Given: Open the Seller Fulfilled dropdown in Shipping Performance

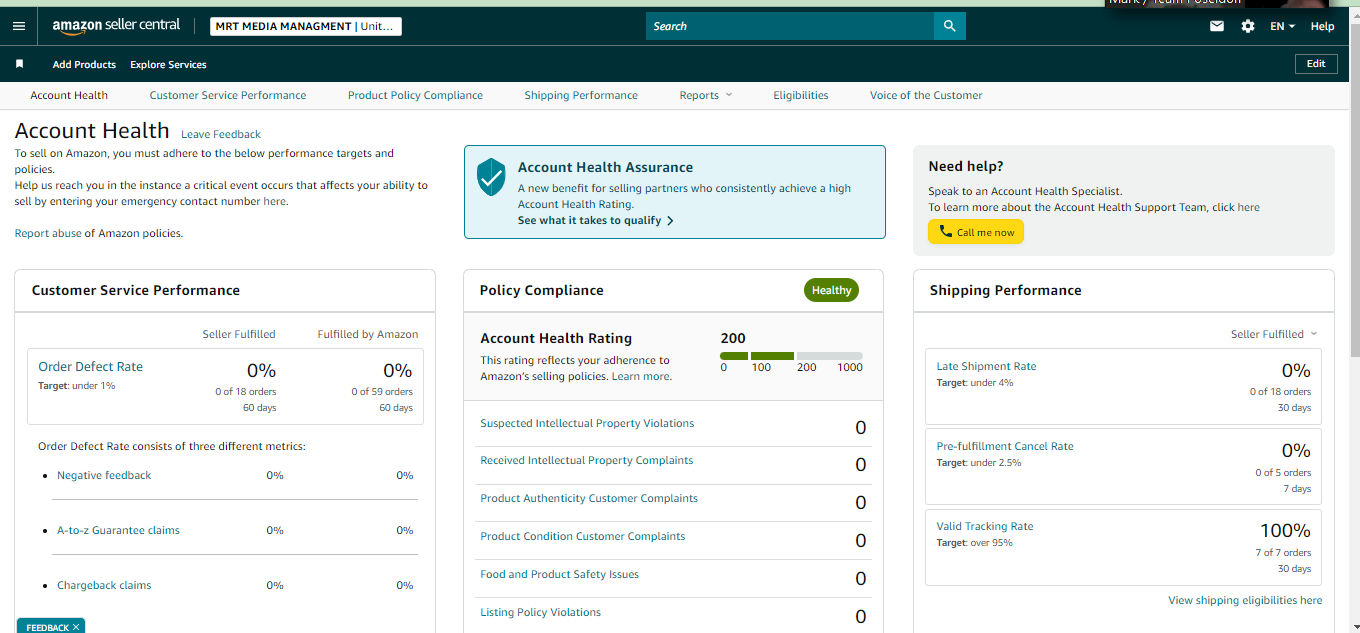Looking at the screenshot, I should (x=1274, y=334).
